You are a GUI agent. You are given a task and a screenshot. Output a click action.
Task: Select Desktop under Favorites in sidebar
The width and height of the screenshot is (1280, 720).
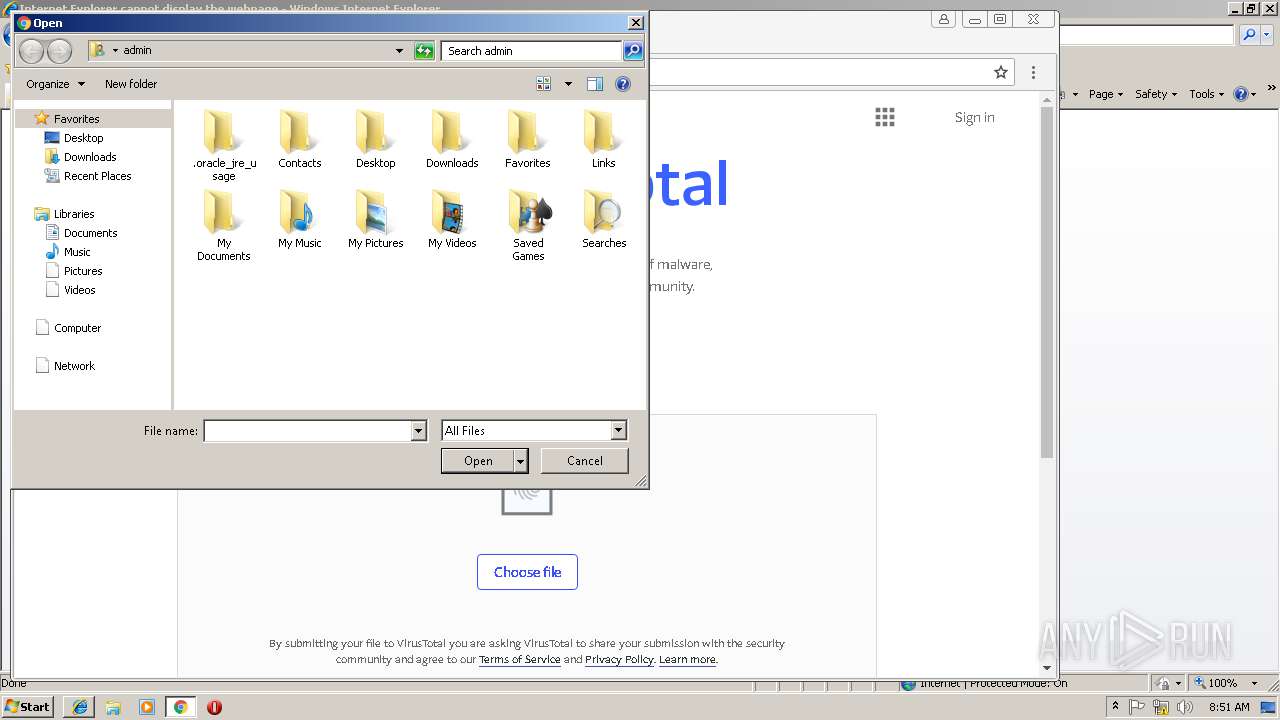[x=83, y=138]
